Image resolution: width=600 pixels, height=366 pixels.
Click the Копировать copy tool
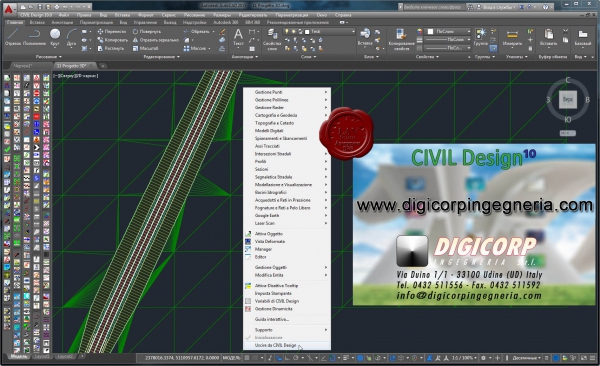click(112, 40)
